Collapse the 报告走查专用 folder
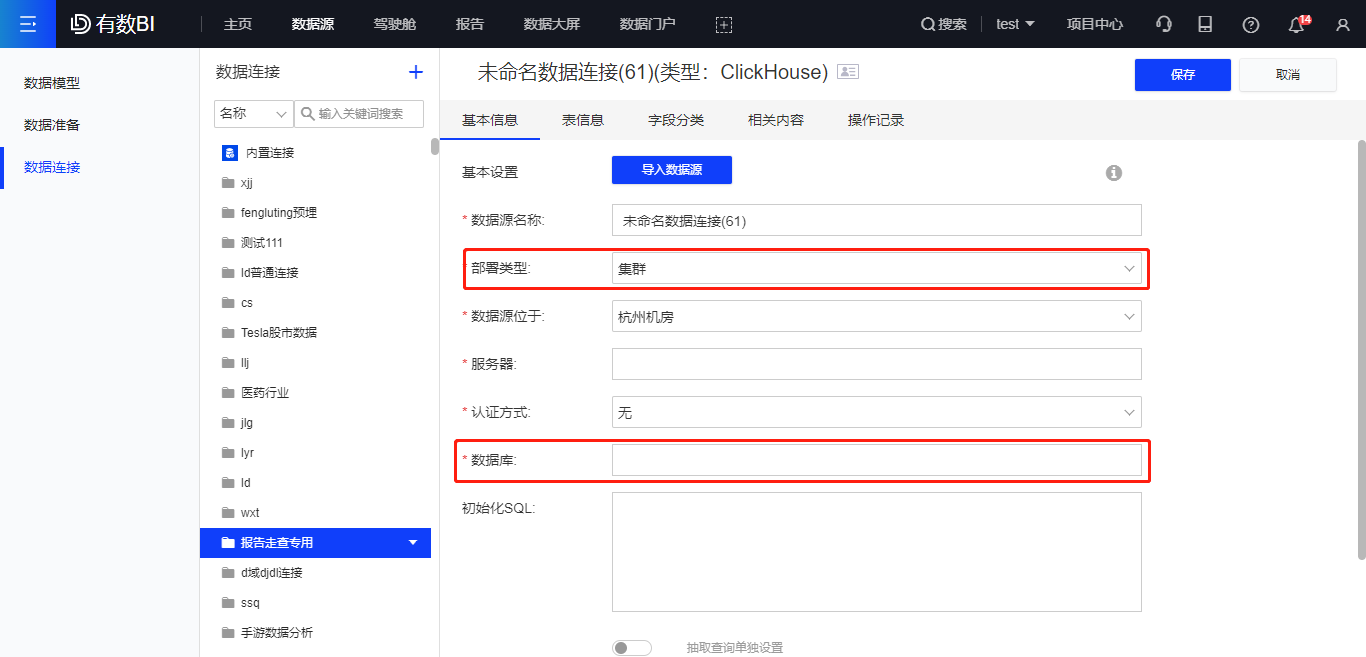Image resolution: width=1366 pixels, height=657 pixels. 412,542
